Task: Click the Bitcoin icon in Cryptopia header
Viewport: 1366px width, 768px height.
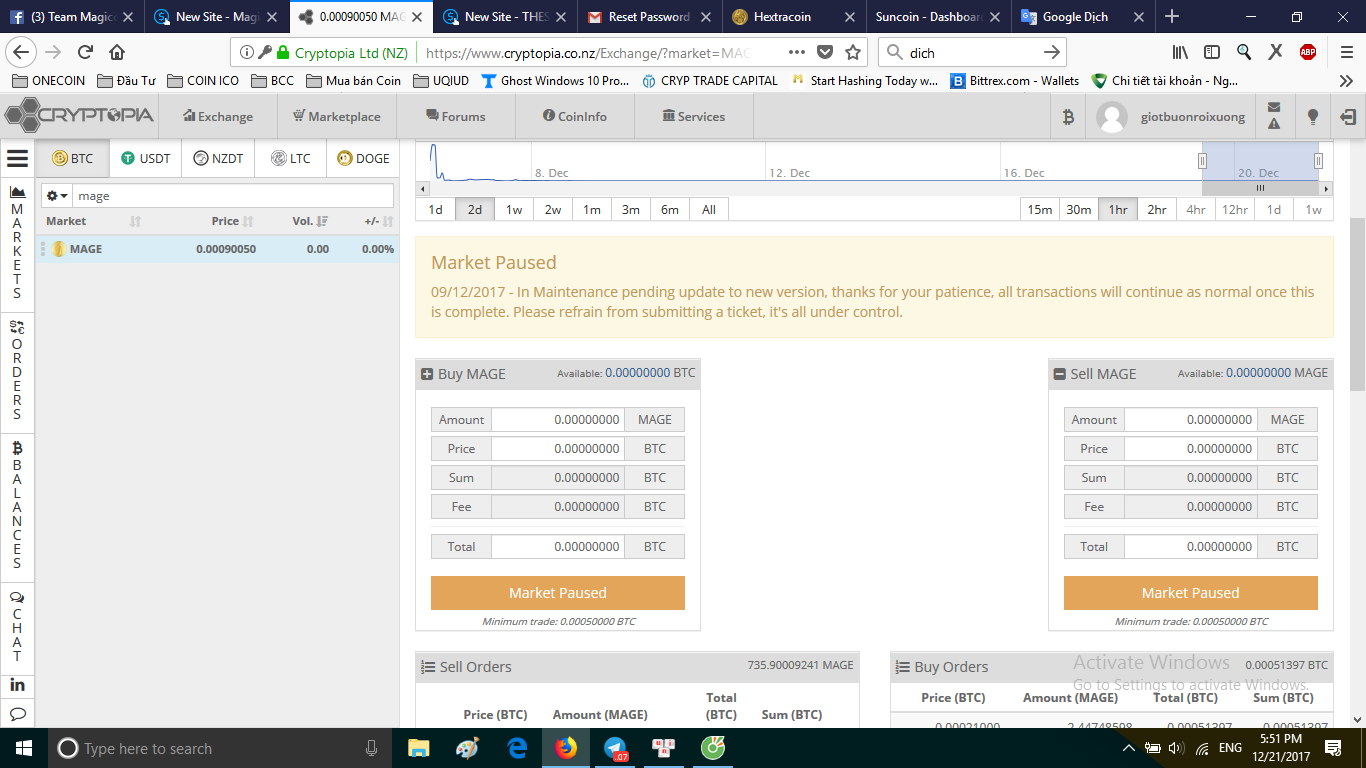Action: pos(1068,117)
